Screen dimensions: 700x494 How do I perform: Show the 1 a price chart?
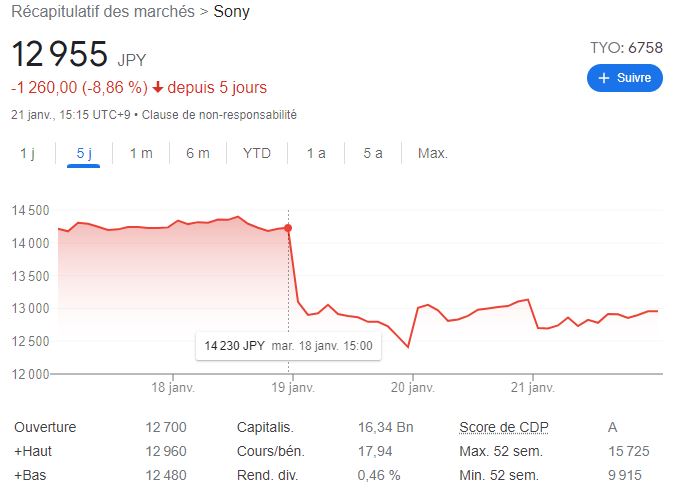(316, 153)
